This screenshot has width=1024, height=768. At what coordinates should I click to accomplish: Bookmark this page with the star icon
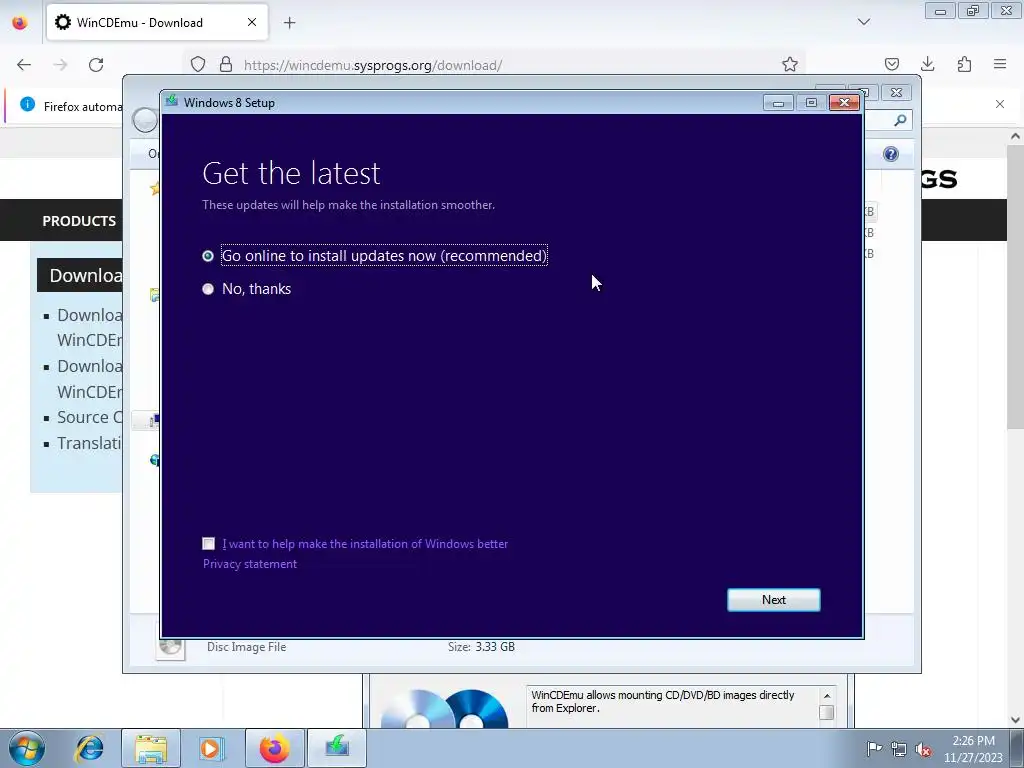(x=790, y=65)
